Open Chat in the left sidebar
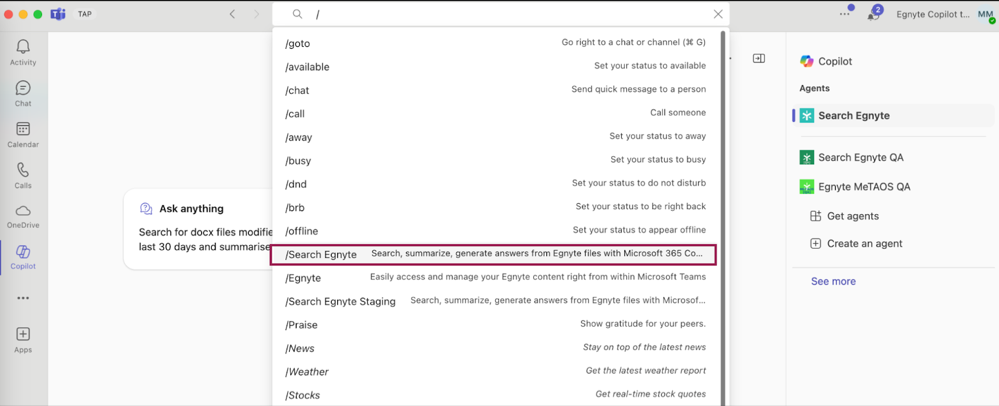Image resolution: width=999 pixels, height=406 pixels. coord(23,93)
